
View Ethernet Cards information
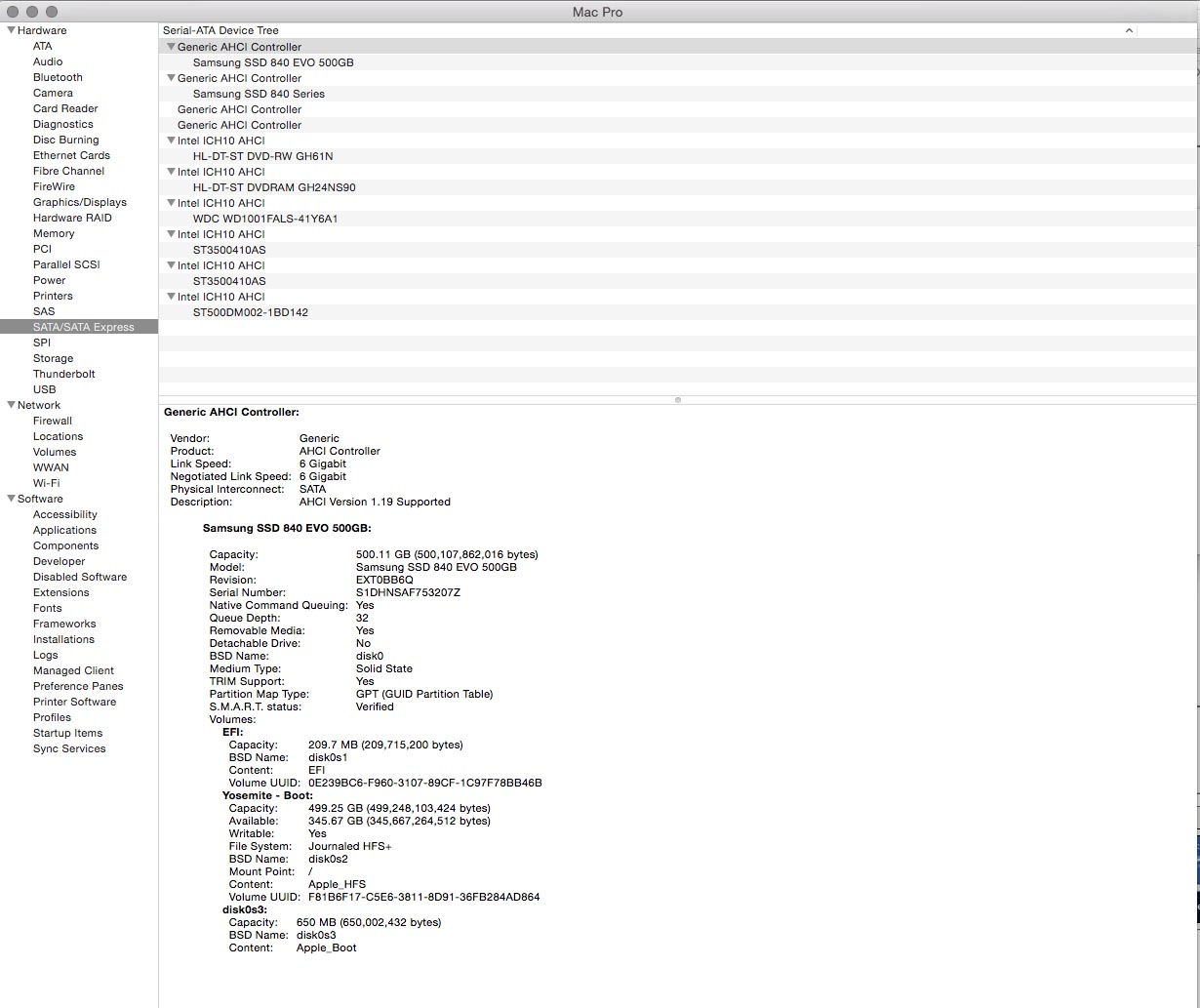71,155
